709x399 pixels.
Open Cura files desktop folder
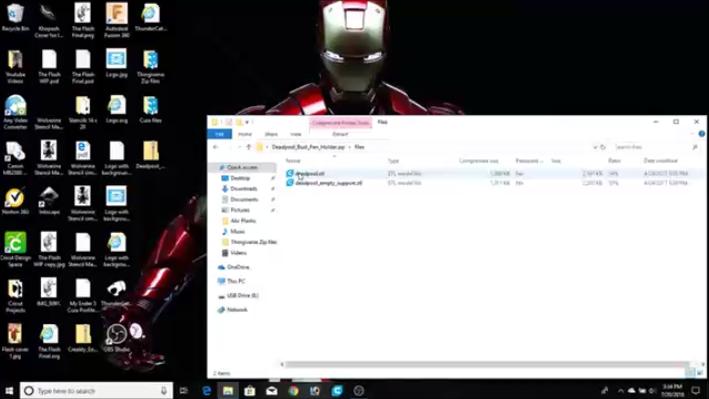click(x=151, y=109)
